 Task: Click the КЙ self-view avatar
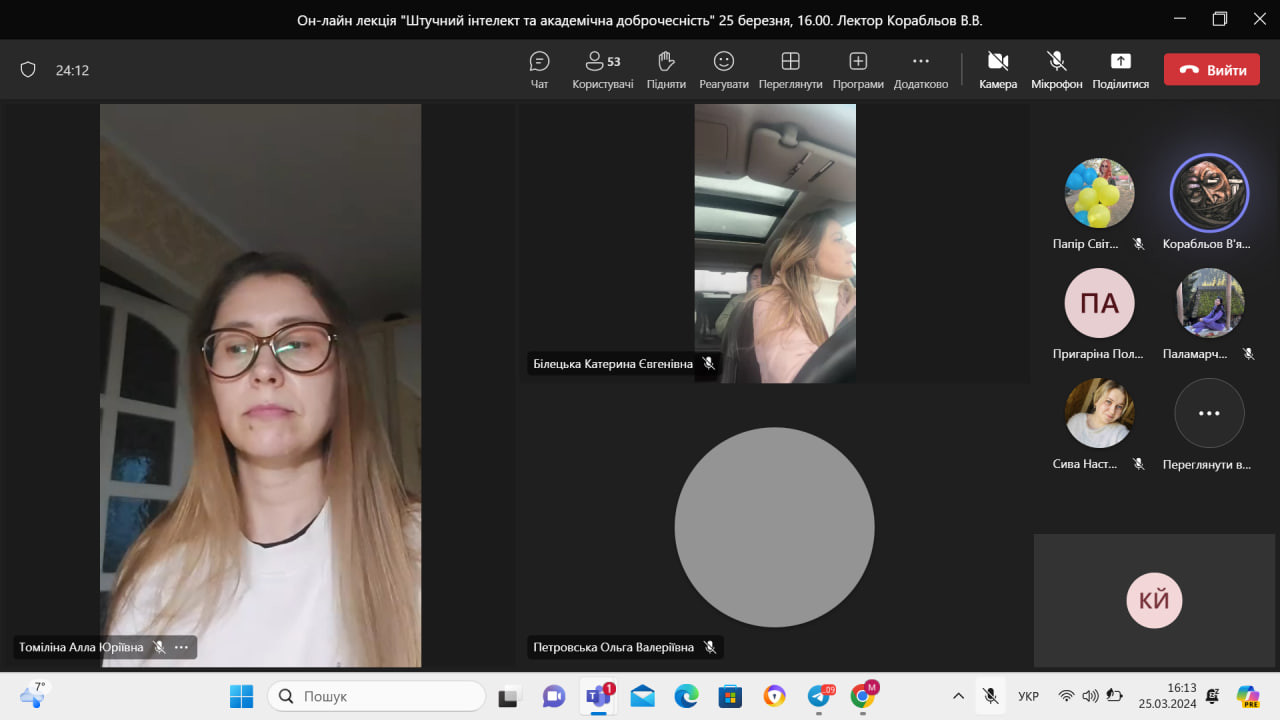pos(1154,600)
